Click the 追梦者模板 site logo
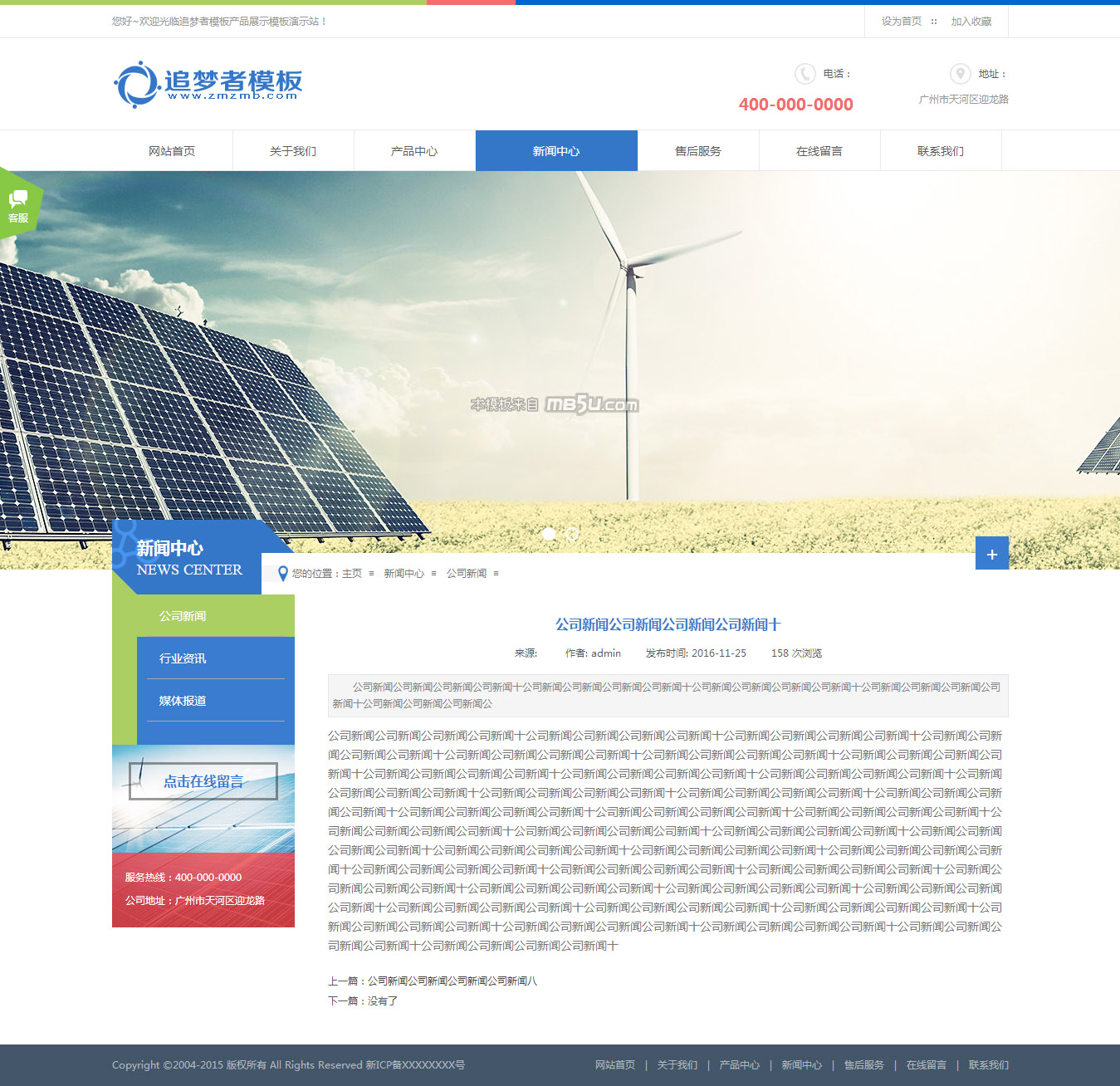This screenshot has height=1086, width=1120. tap(208, 84)
